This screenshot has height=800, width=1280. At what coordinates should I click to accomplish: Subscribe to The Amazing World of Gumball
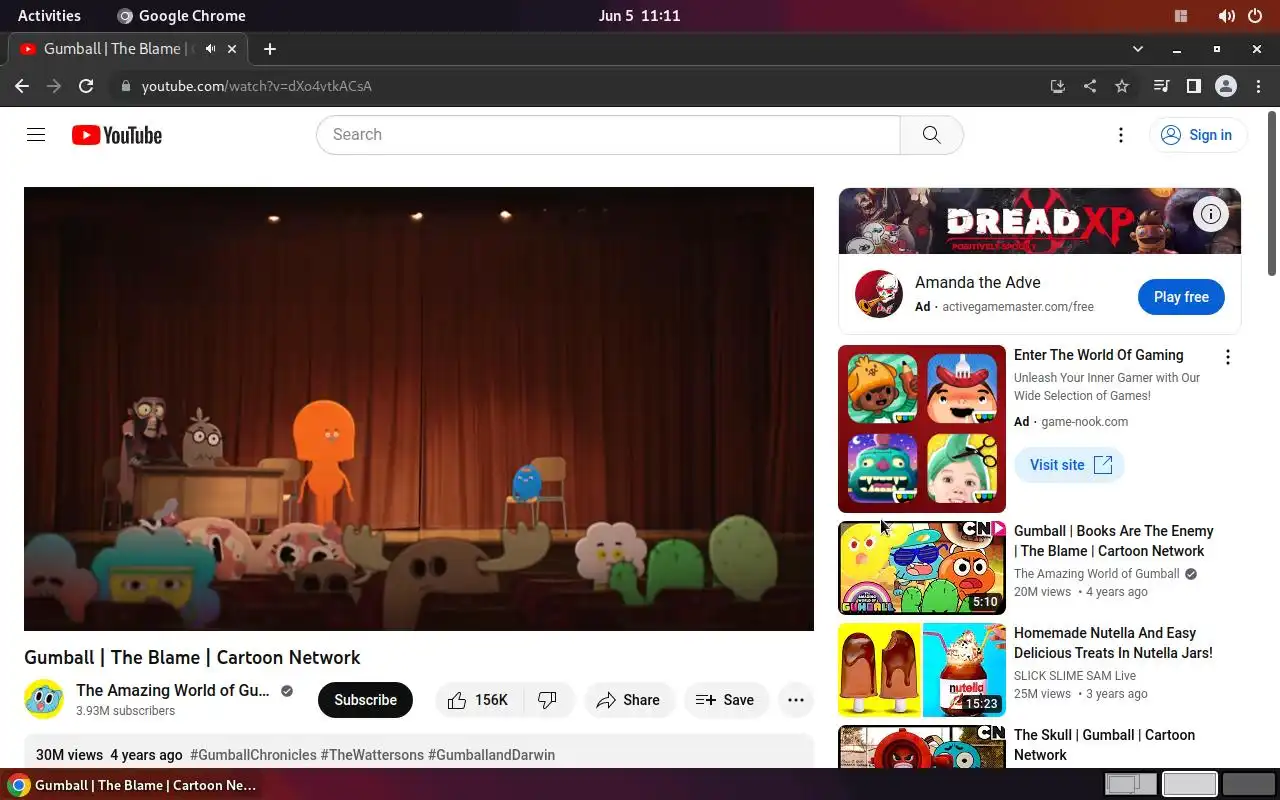[365, 700]
